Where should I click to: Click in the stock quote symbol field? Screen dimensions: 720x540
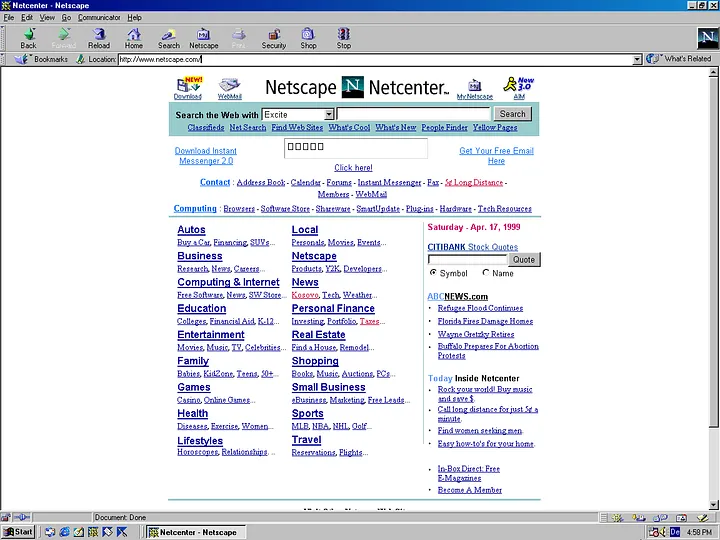coord(467,259)
